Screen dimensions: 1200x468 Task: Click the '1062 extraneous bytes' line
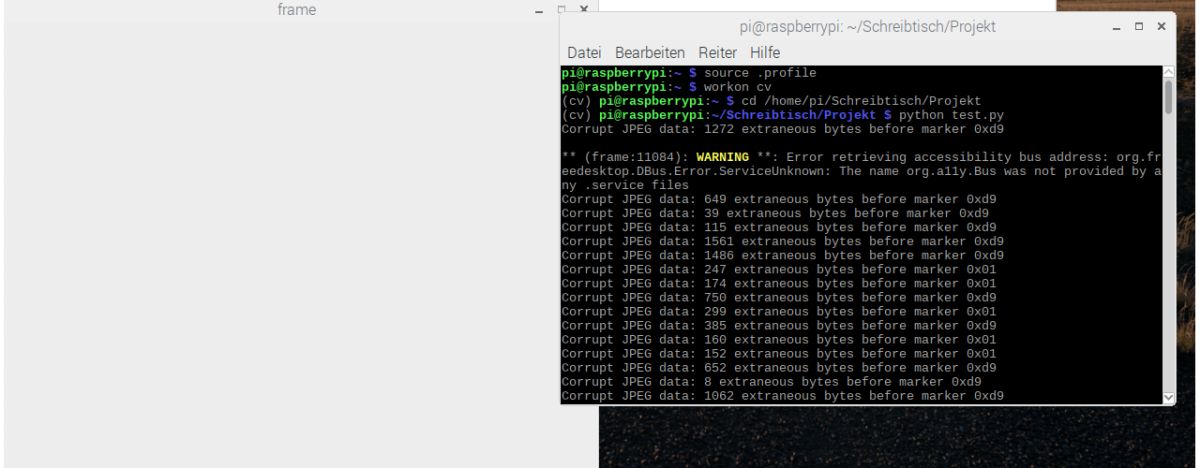pyautogui.click(x=783, y=395)
